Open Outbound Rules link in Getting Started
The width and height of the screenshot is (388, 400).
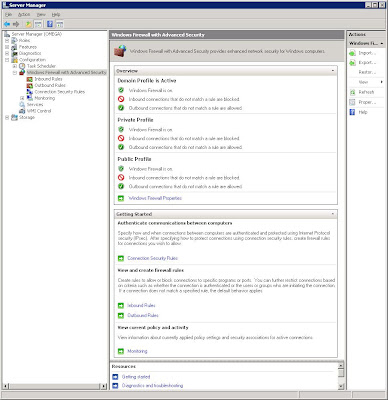(143, 315)
